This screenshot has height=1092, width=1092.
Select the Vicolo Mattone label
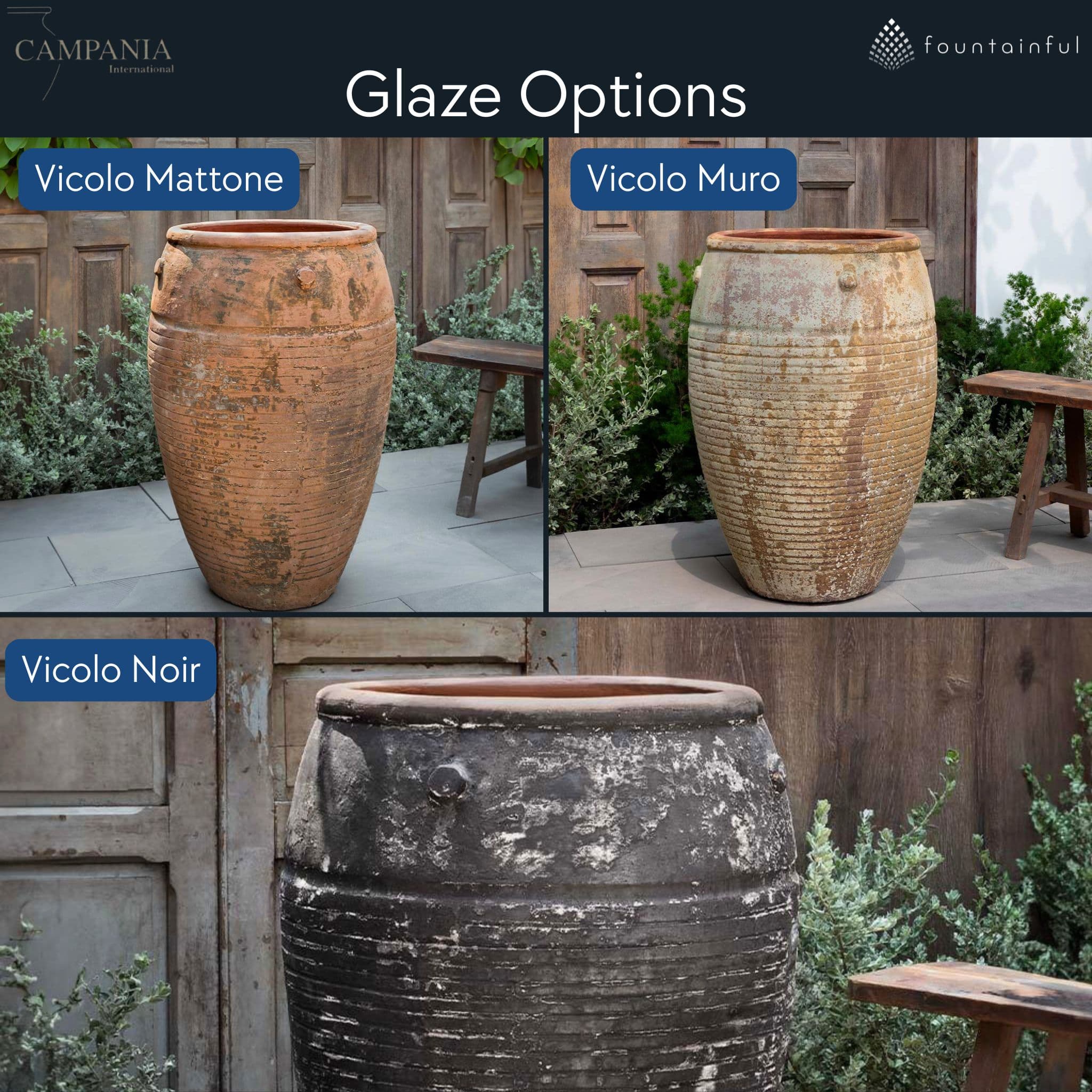click(x=159, y=179)
